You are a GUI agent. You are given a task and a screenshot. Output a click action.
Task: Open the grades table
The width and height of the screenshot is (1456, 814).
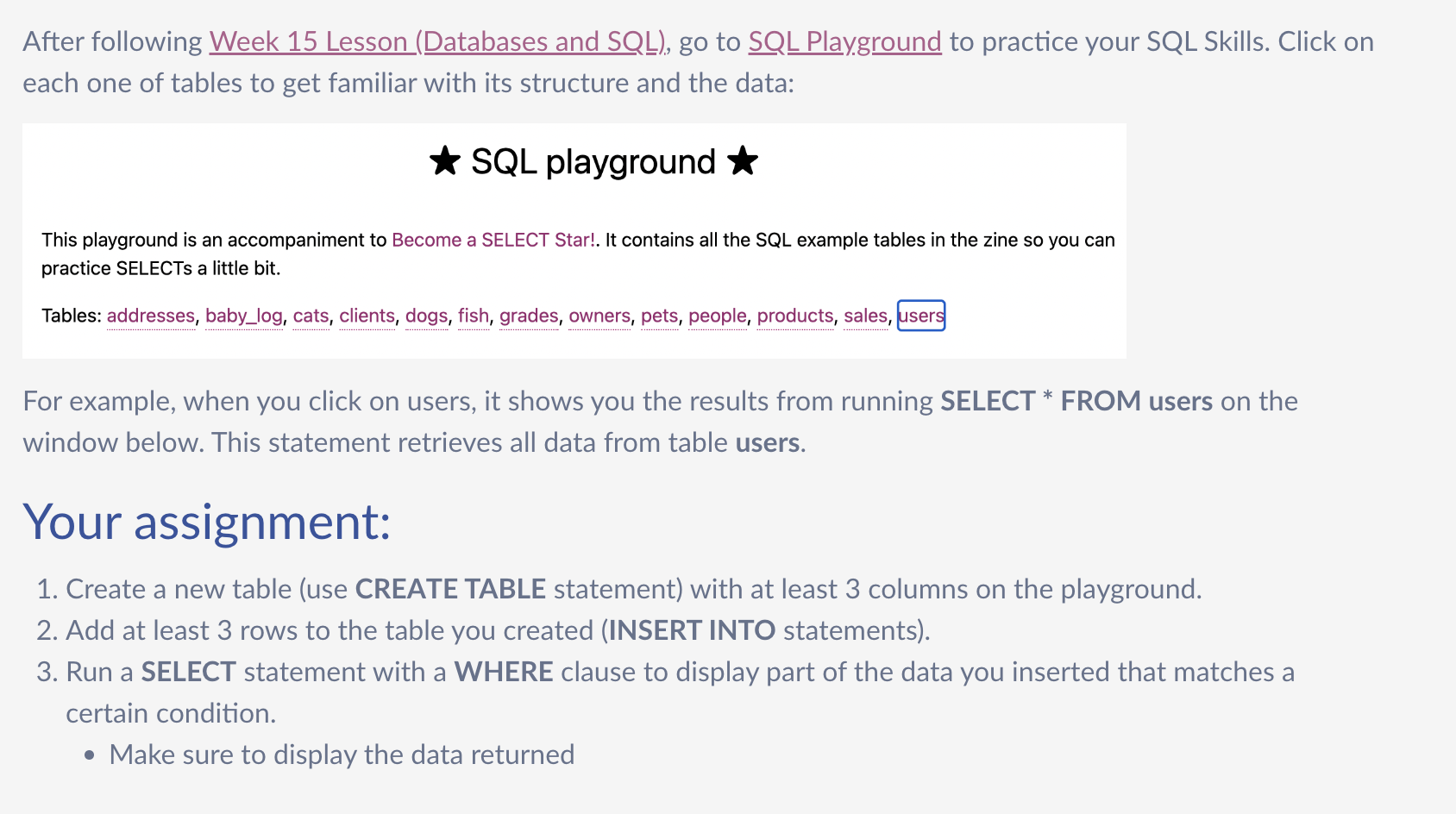click(528, 316)
